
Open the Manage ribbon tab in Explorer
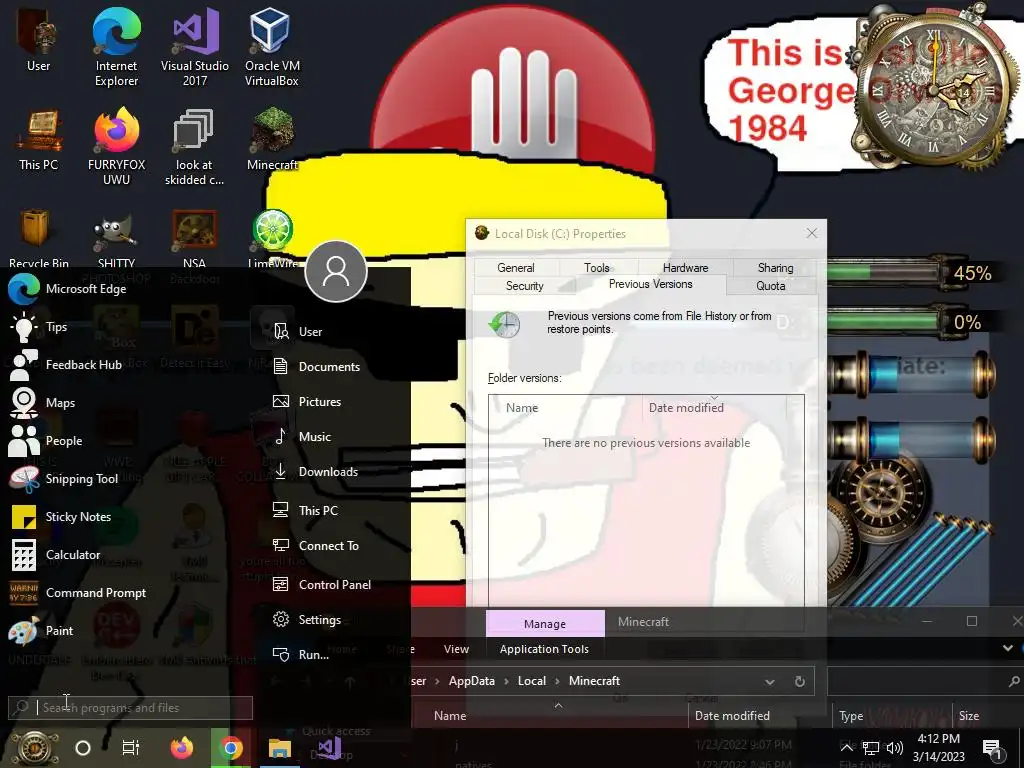545,624
